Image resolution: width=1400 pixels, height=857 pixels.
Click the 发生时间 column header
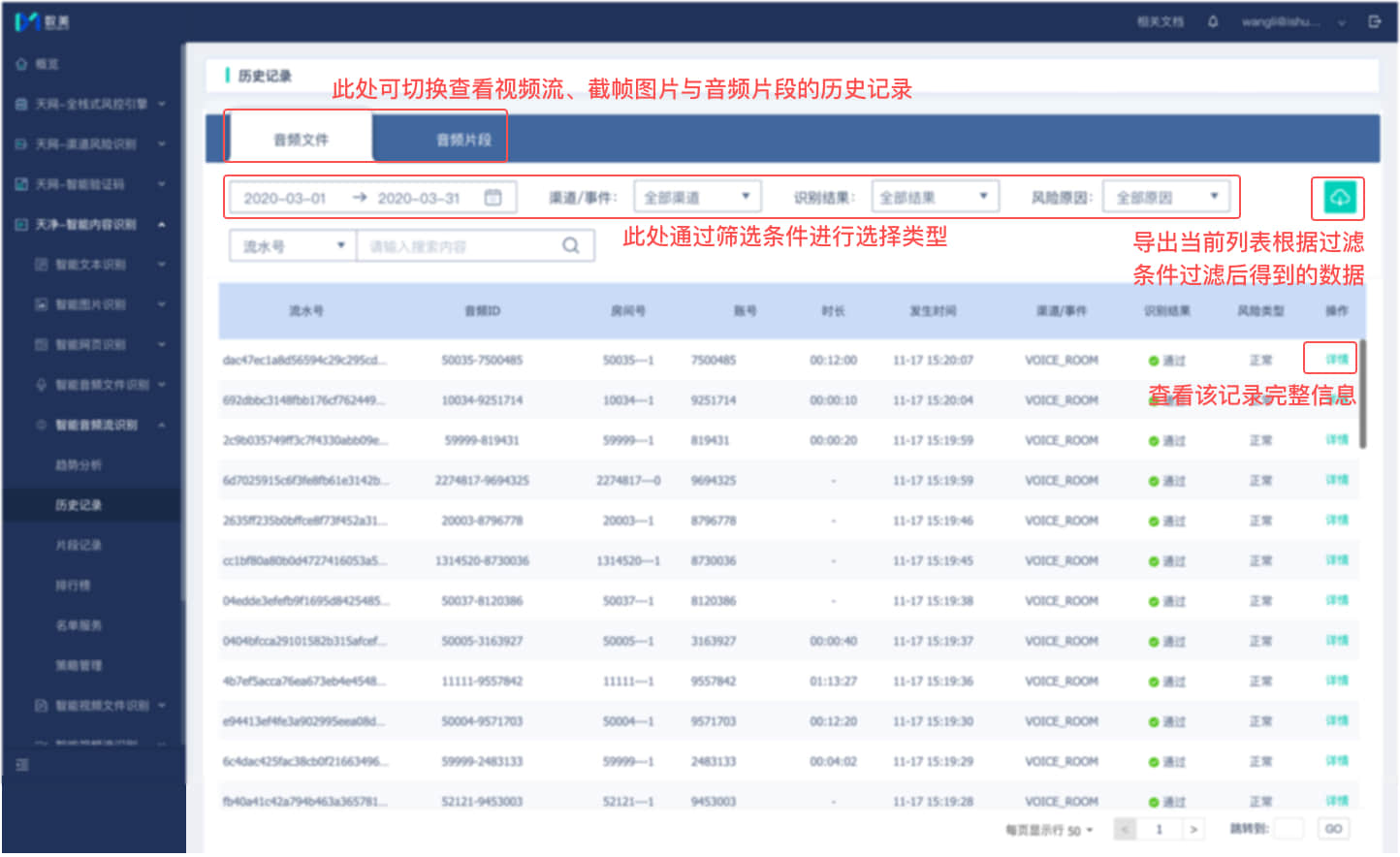click(x=933, y=311)
